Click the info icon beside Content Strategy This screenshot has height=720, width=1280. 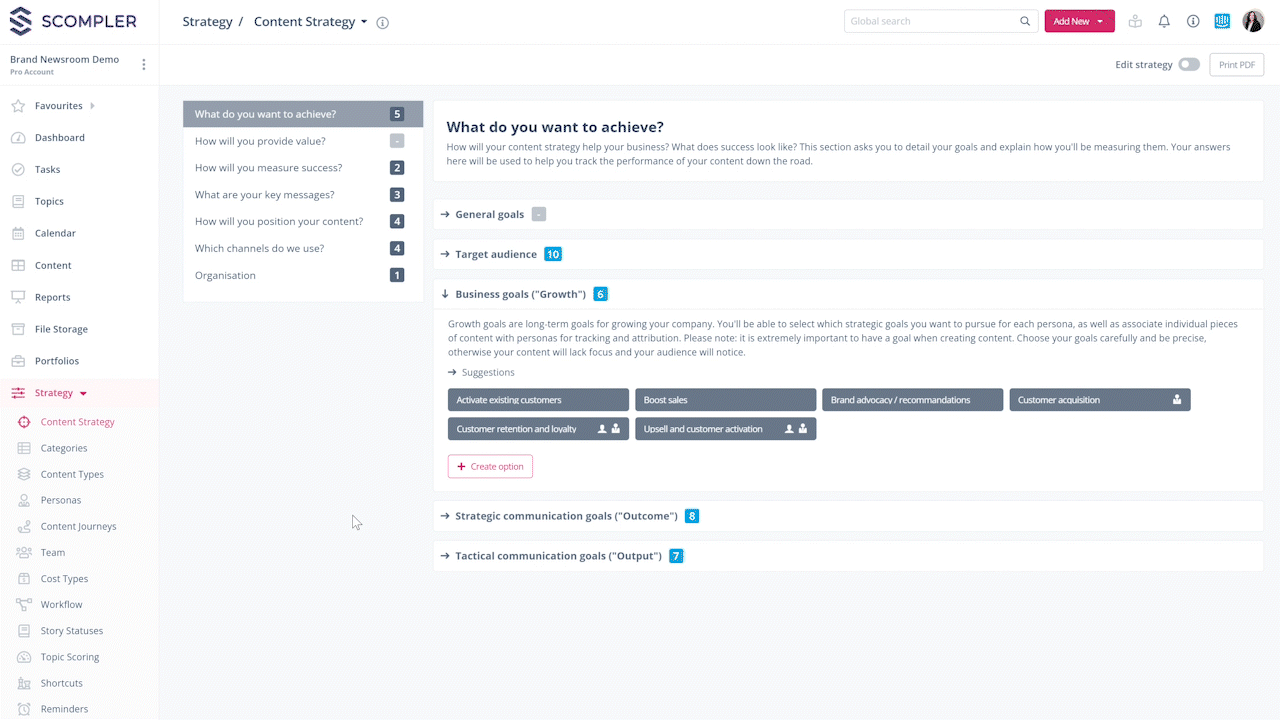[383, 23]
